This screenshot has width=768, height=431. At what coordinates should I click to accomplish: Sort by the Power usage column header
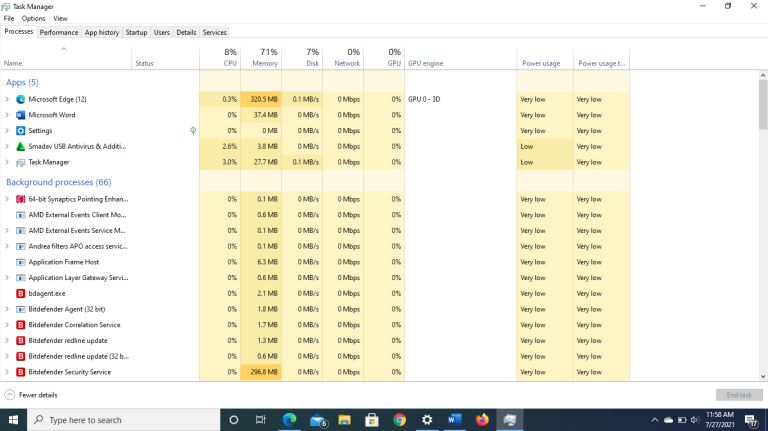pyautogui.click(x=545, y=58)
